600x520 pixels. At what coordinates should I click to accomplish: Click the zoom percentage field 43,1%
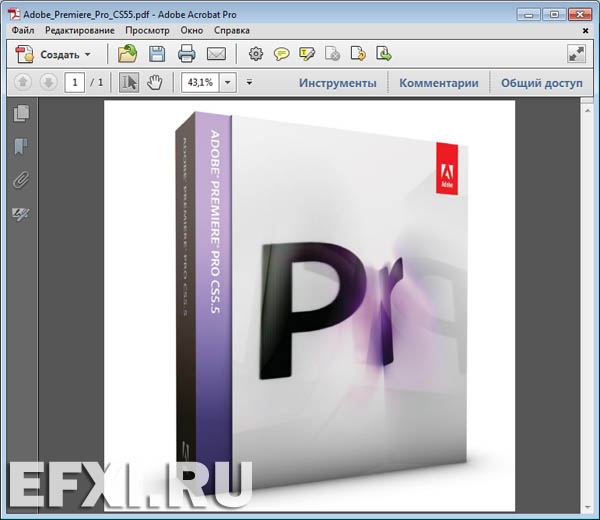(200, 82)
